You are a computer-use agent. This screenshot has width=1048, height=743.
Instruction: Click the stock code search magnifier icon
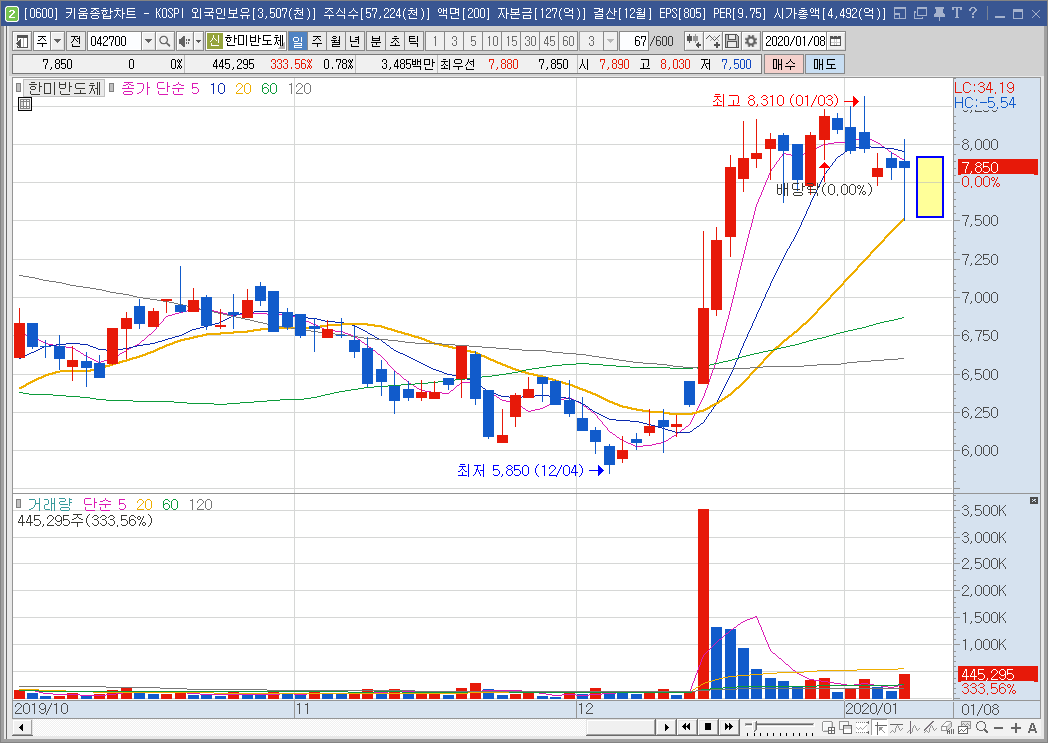164,41
